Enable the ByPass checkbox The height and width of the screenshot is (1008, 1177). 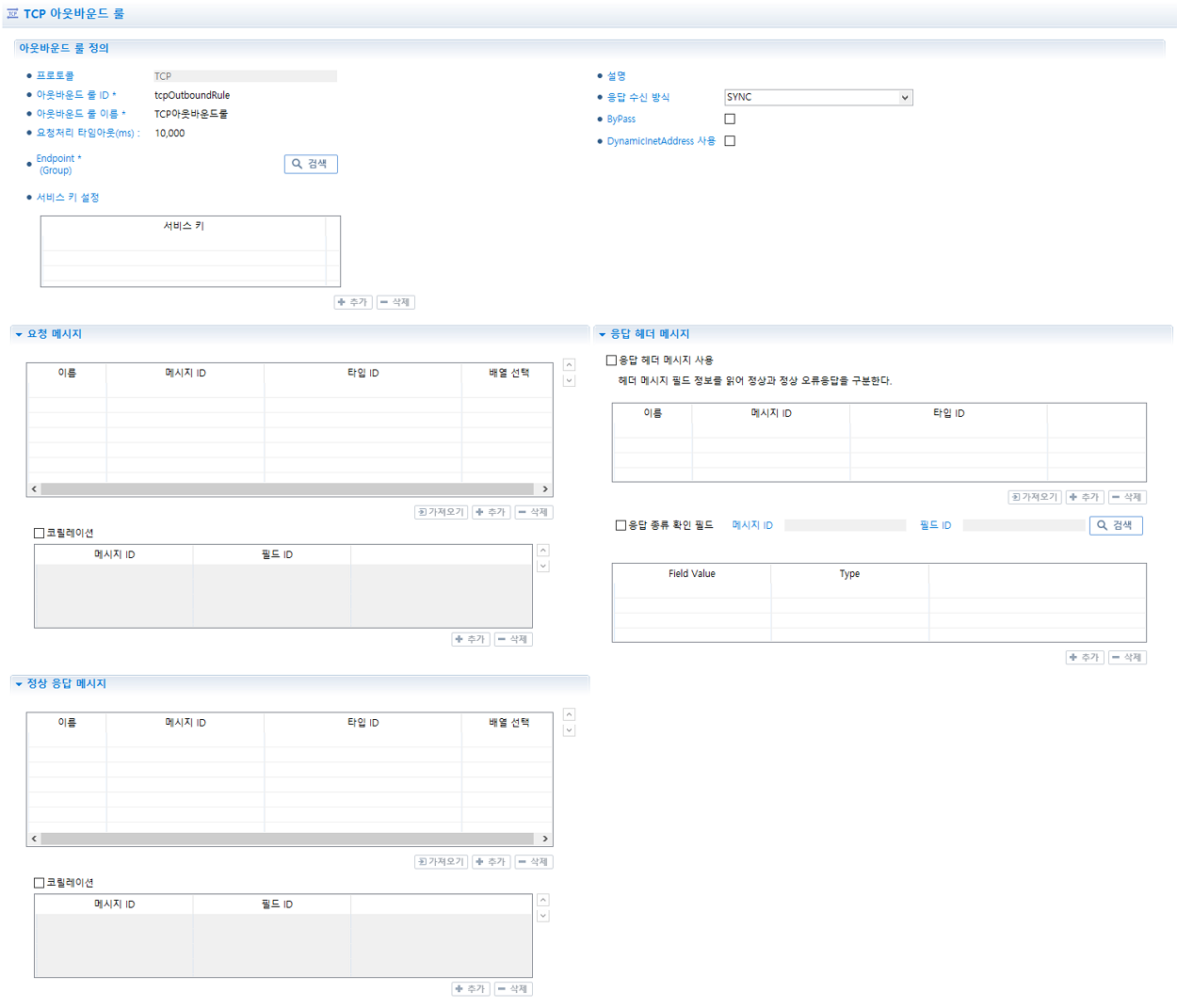coord(730,119)
